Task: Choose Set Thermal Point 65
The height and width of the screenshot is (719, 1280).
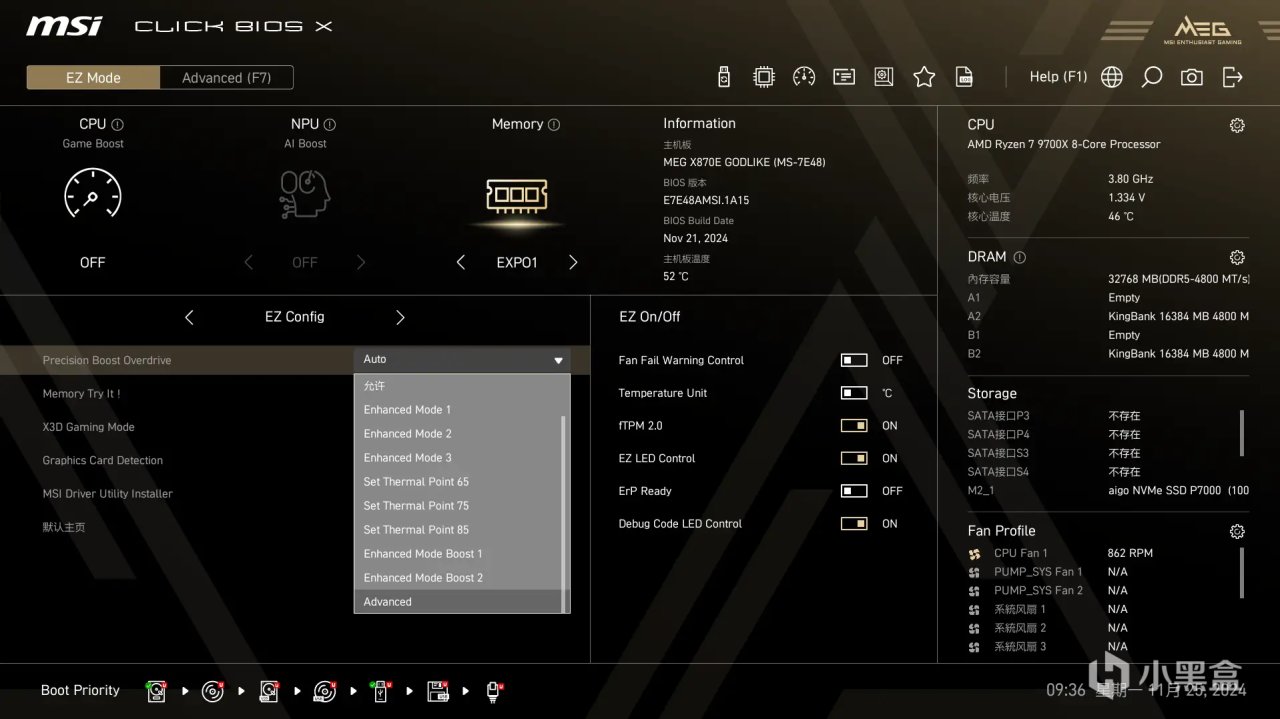Action: 458,481
